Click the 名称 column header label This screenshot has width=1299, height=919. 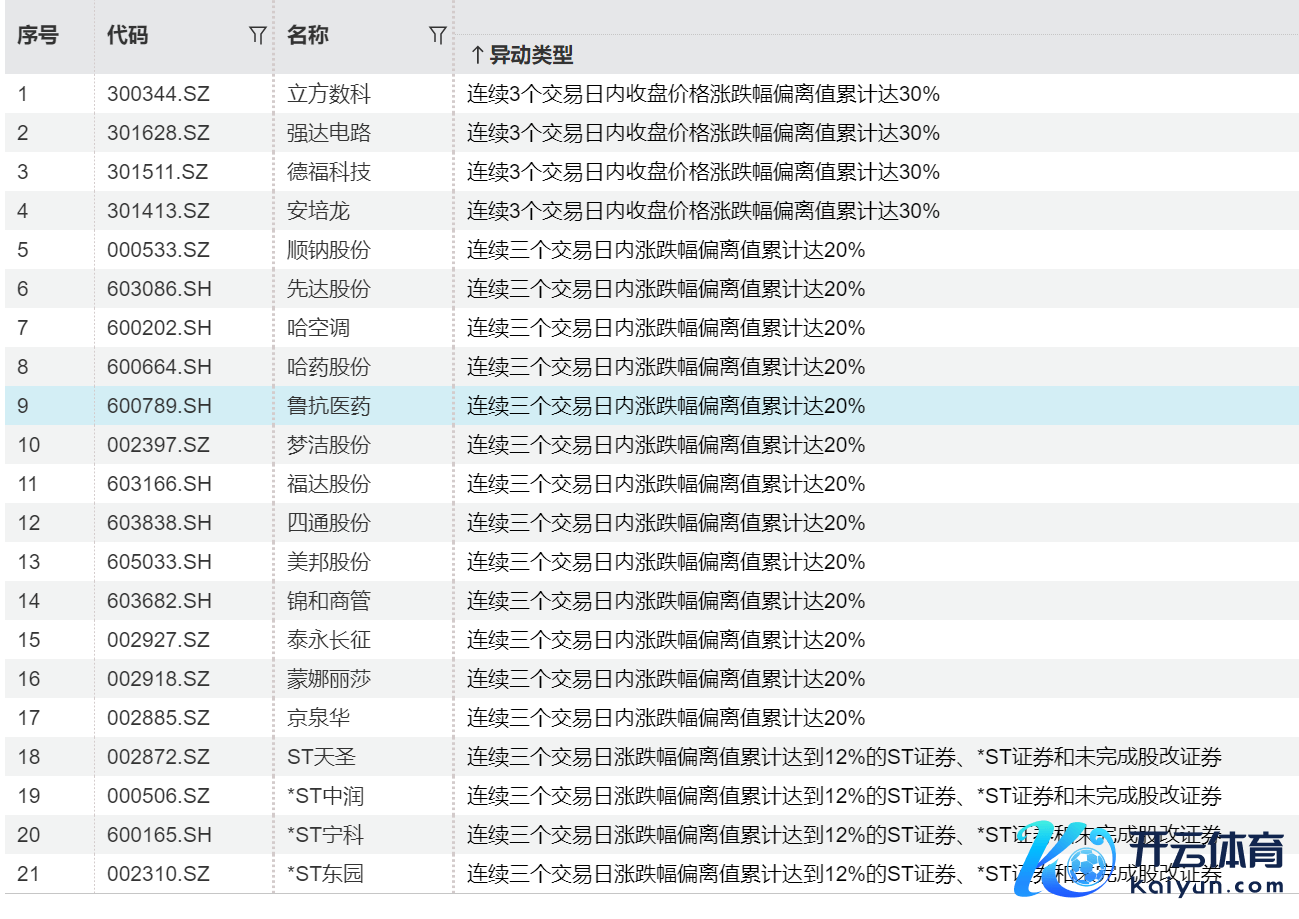click(x=308, y=36)
